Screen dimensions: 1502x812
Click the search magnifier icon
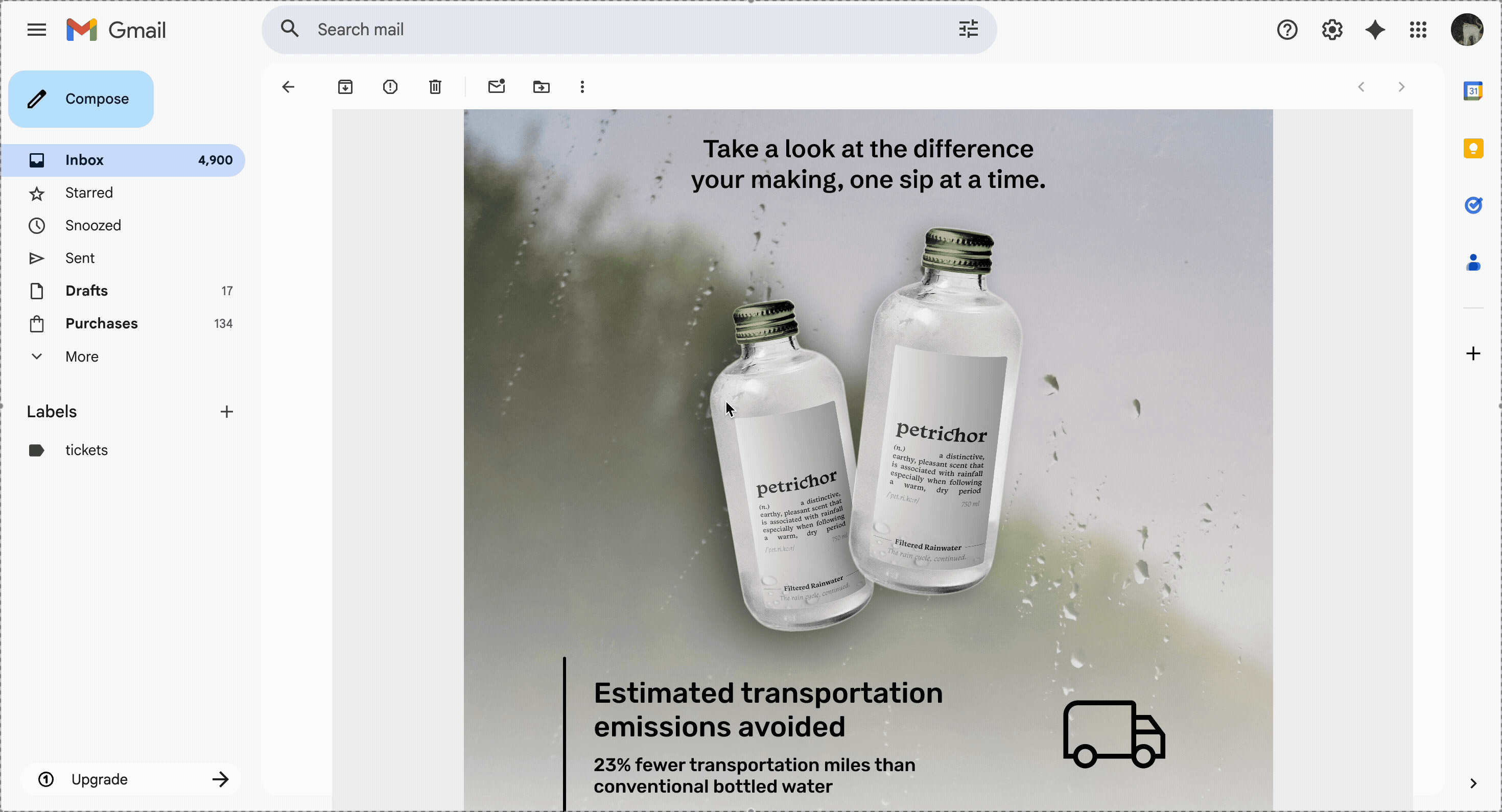point(290,29)
